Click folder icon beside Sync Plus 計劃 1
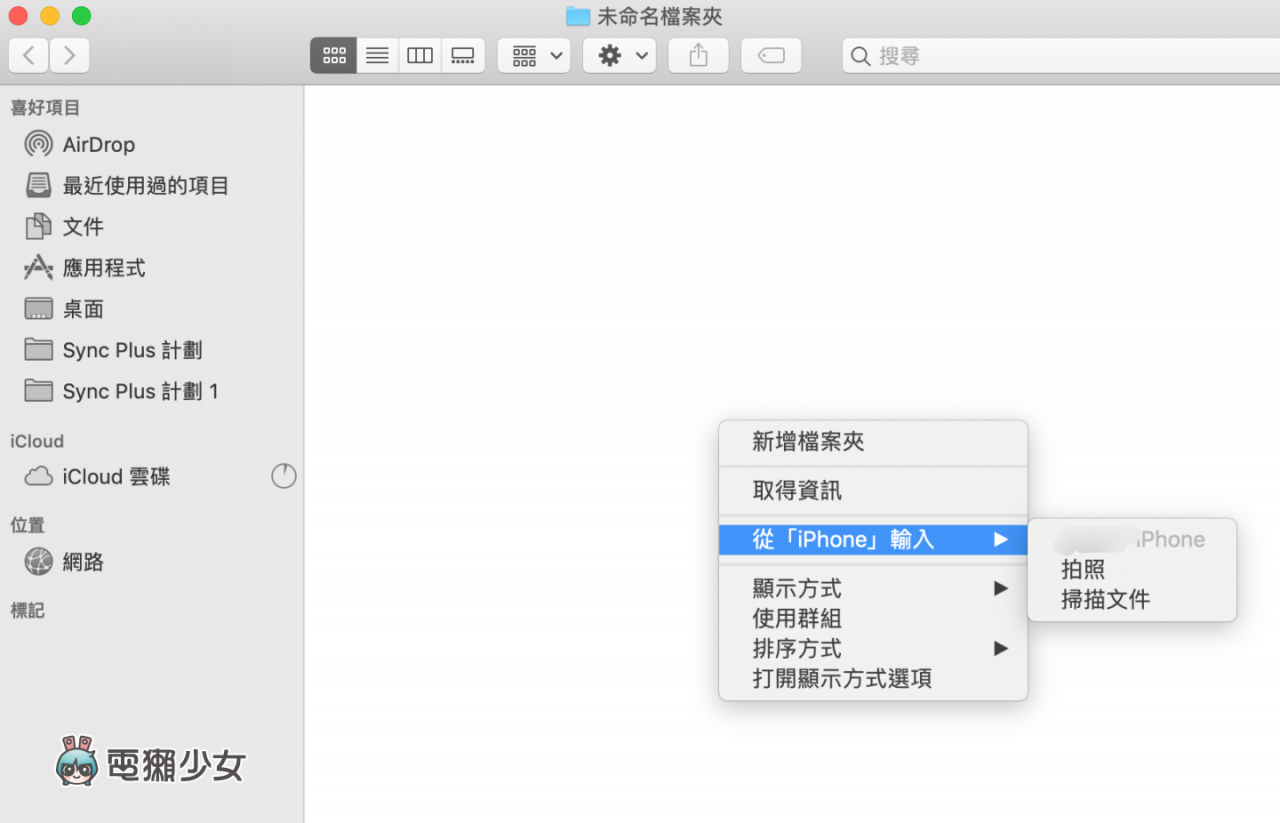1280x823 pixels. pyautogui.click(x=38, y=390)
